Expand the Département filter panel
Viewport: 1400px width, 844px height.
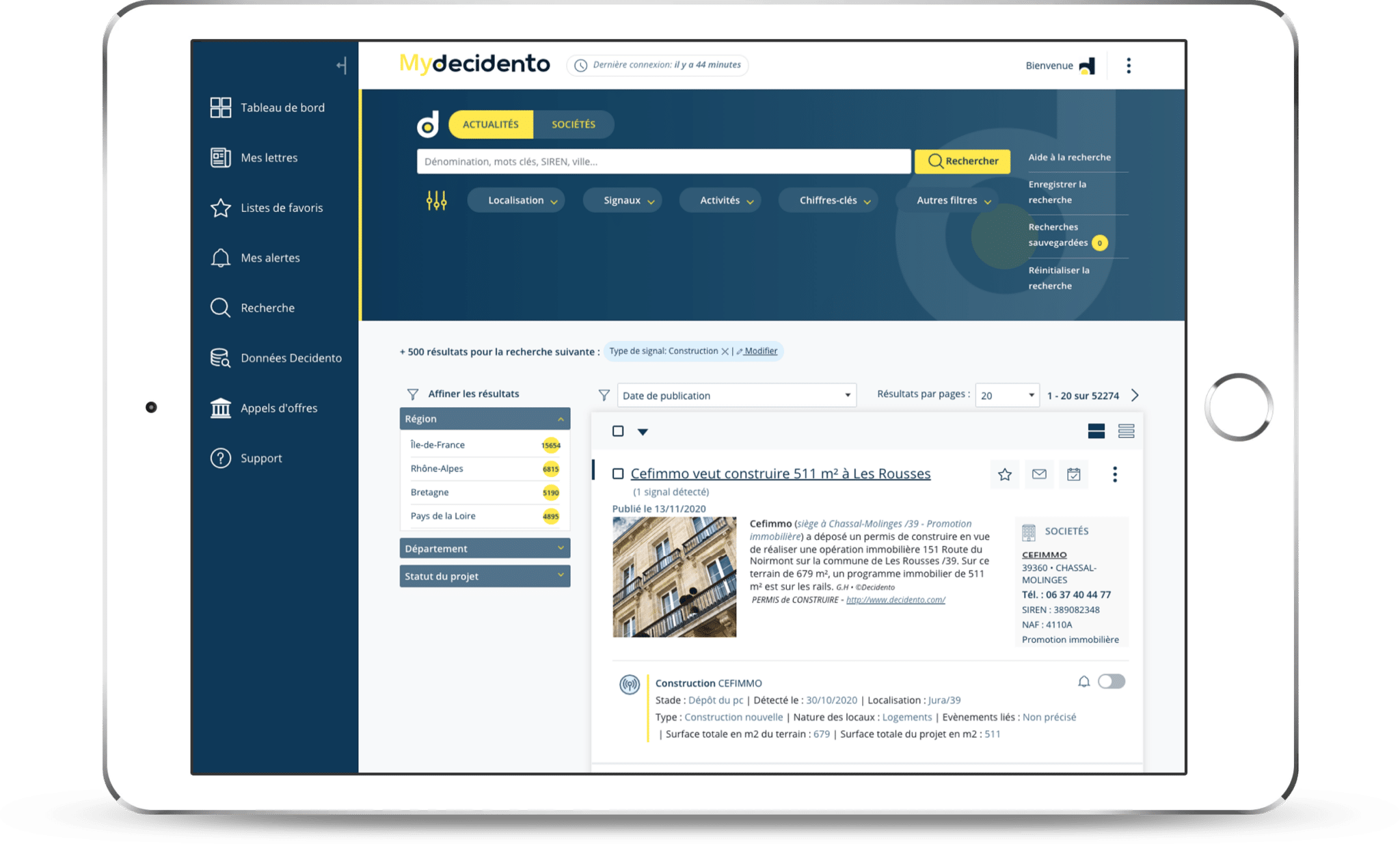tap(485, 548)
